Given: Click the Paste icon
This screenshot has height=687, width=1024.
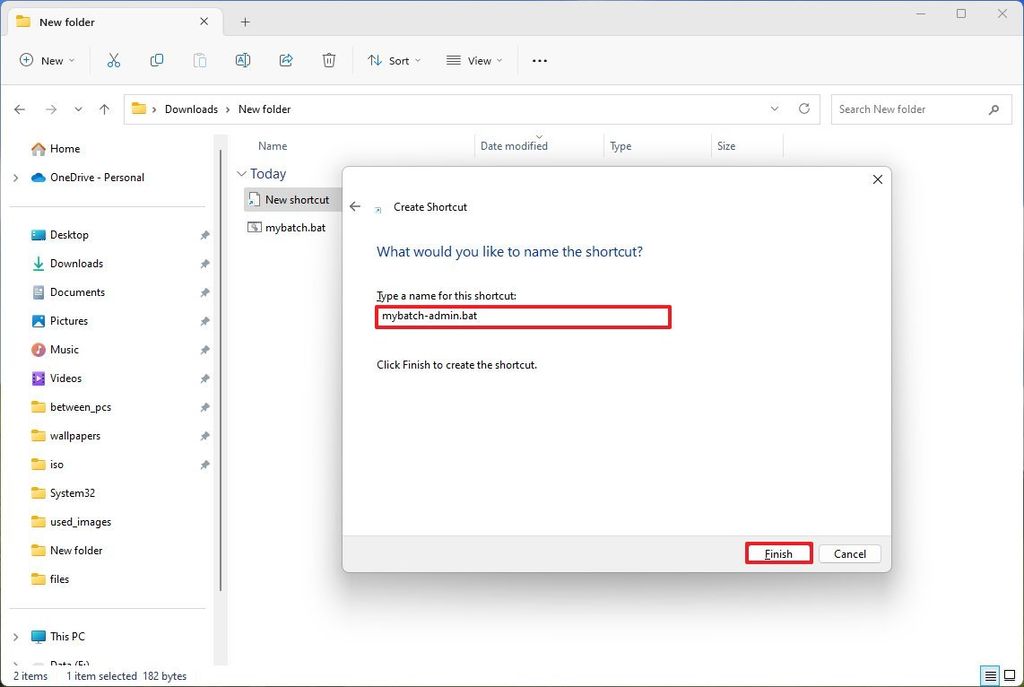Looking at the screenshot, I should (199, 60).
